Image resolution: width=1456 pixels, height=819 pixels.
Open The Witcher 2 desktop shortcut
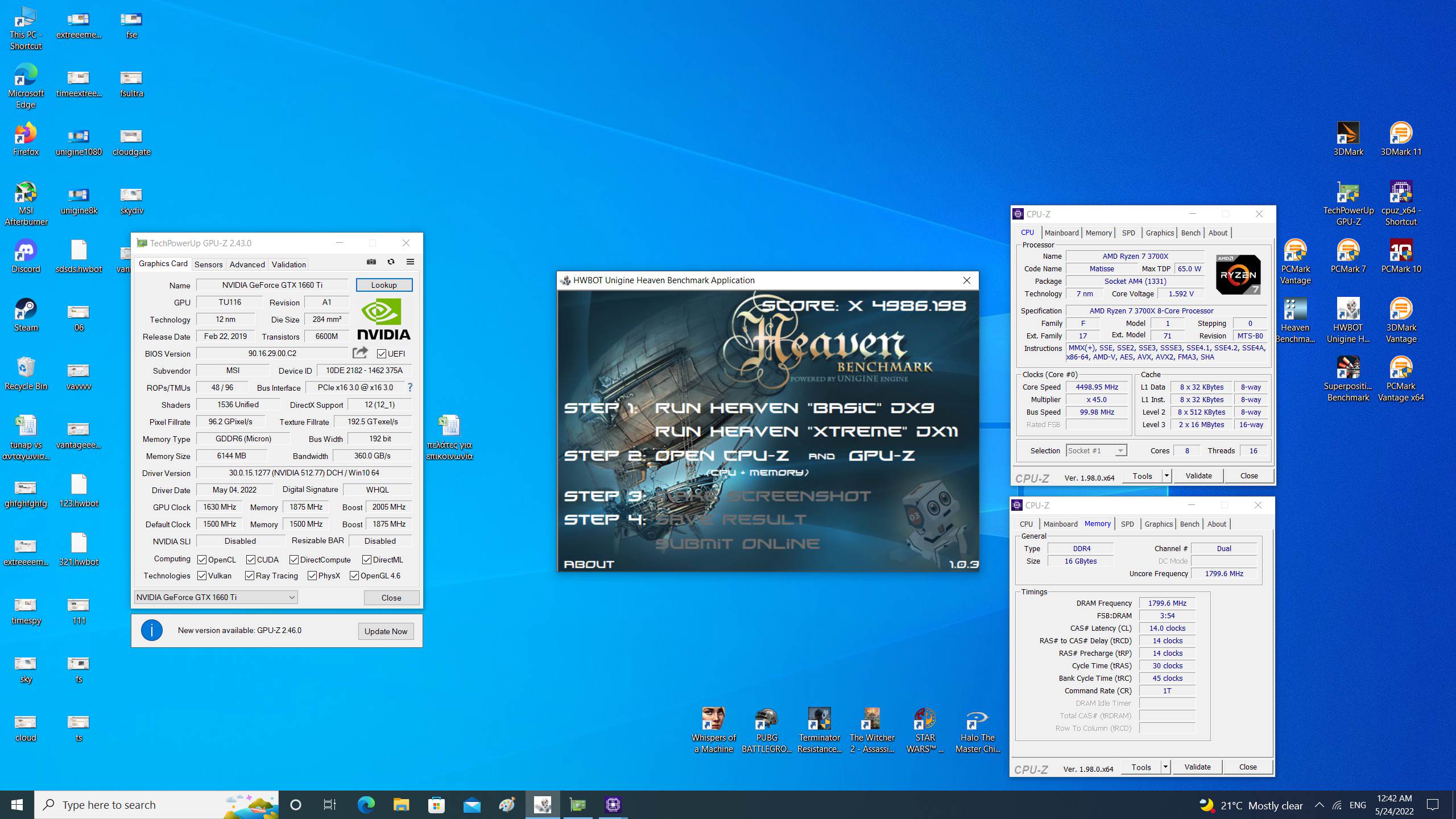tap(872, 731)
